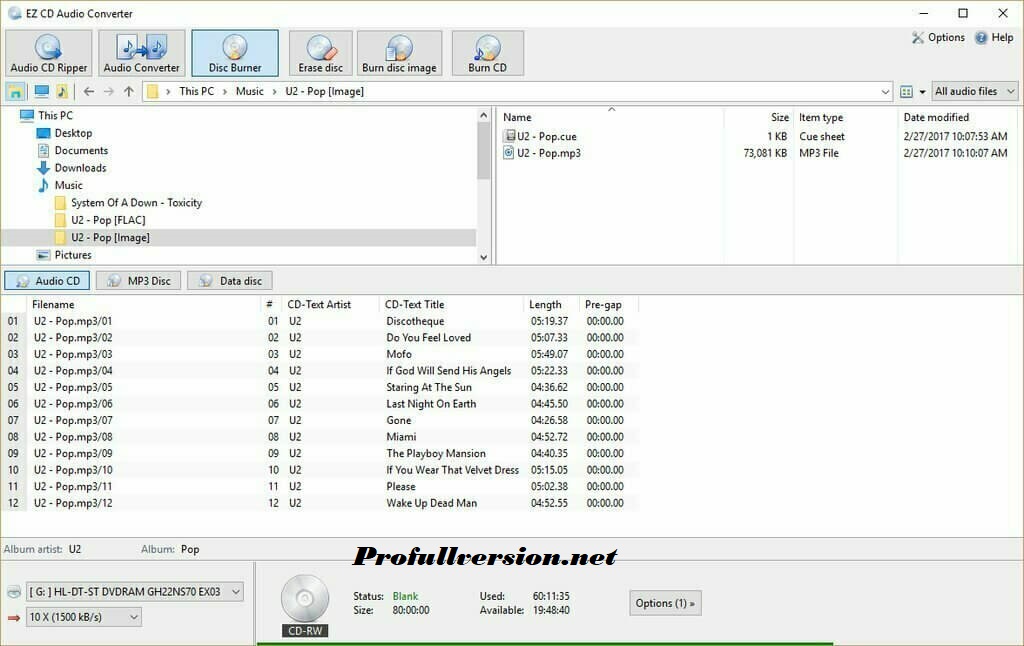The image size is (1024, 646).
Task: Select the U2 - Pop [FLAC] folder
Action: point(112,219)
